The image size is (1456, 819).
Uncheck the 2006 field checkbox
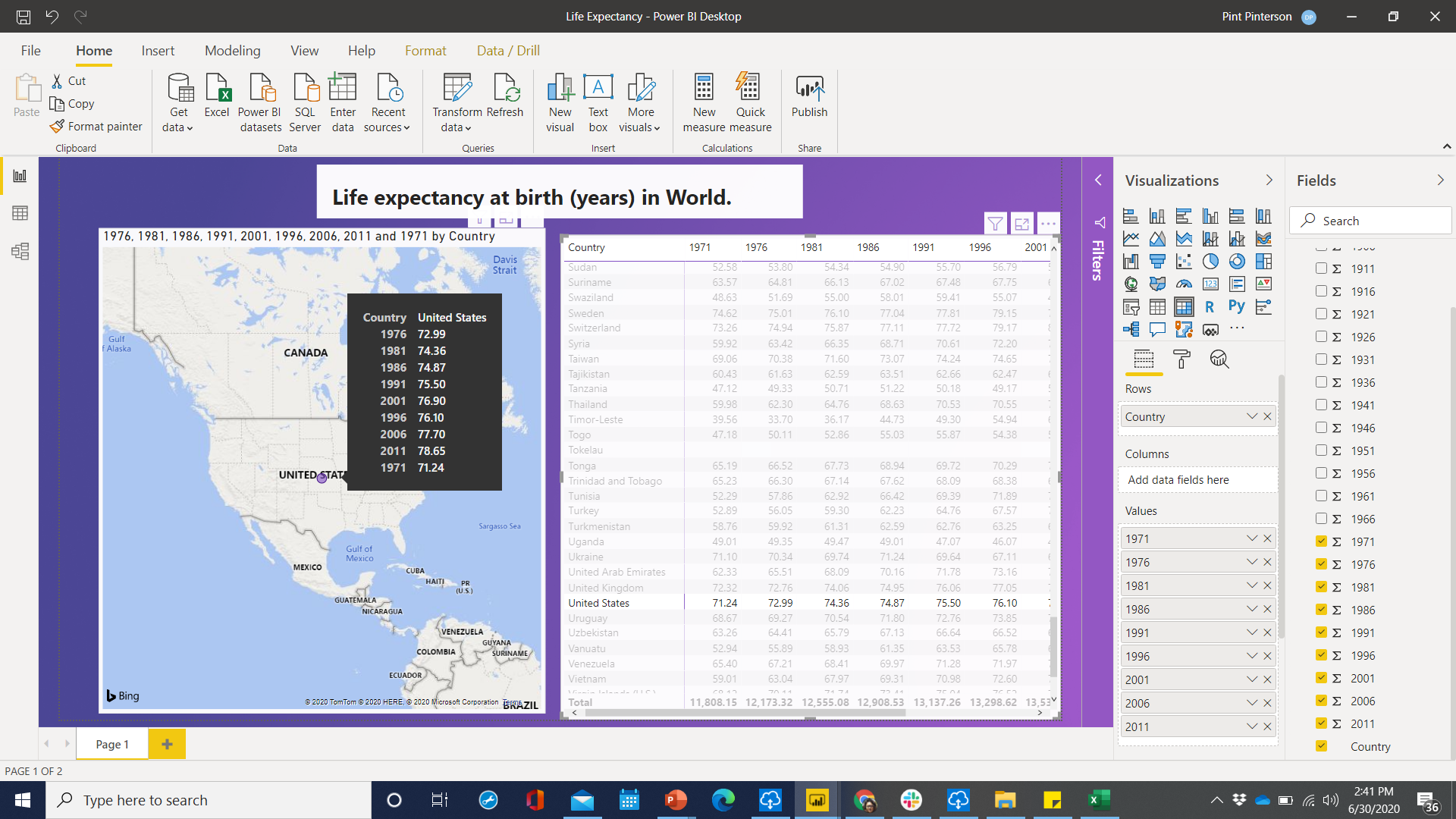click(1321, 701)
